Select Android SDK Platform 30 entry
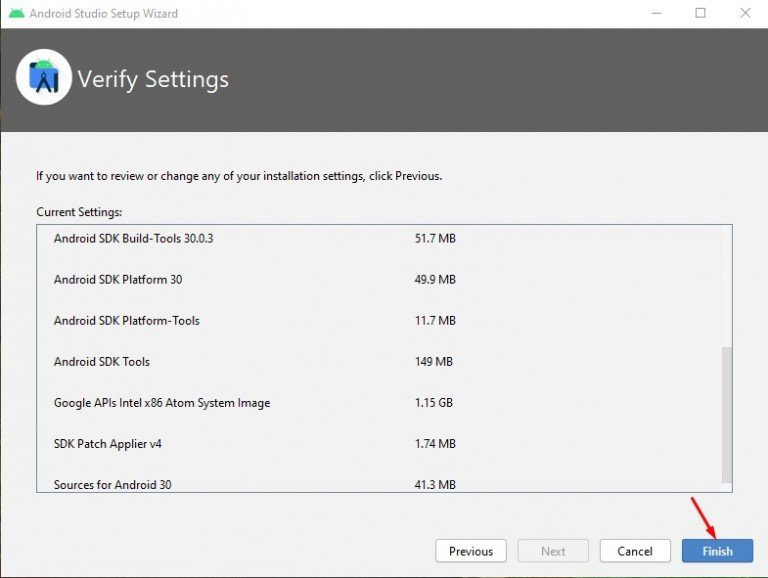Image resolution: width=768 pixels, height=578 pixels. click(x=118, y=280)
